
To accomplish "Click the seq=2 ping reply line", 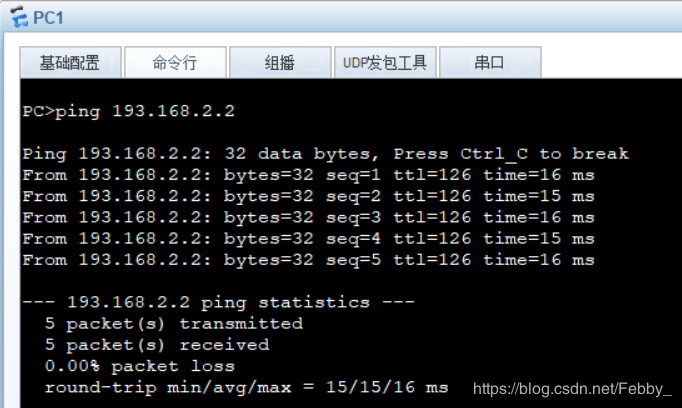I will click(x=308, y=196).
